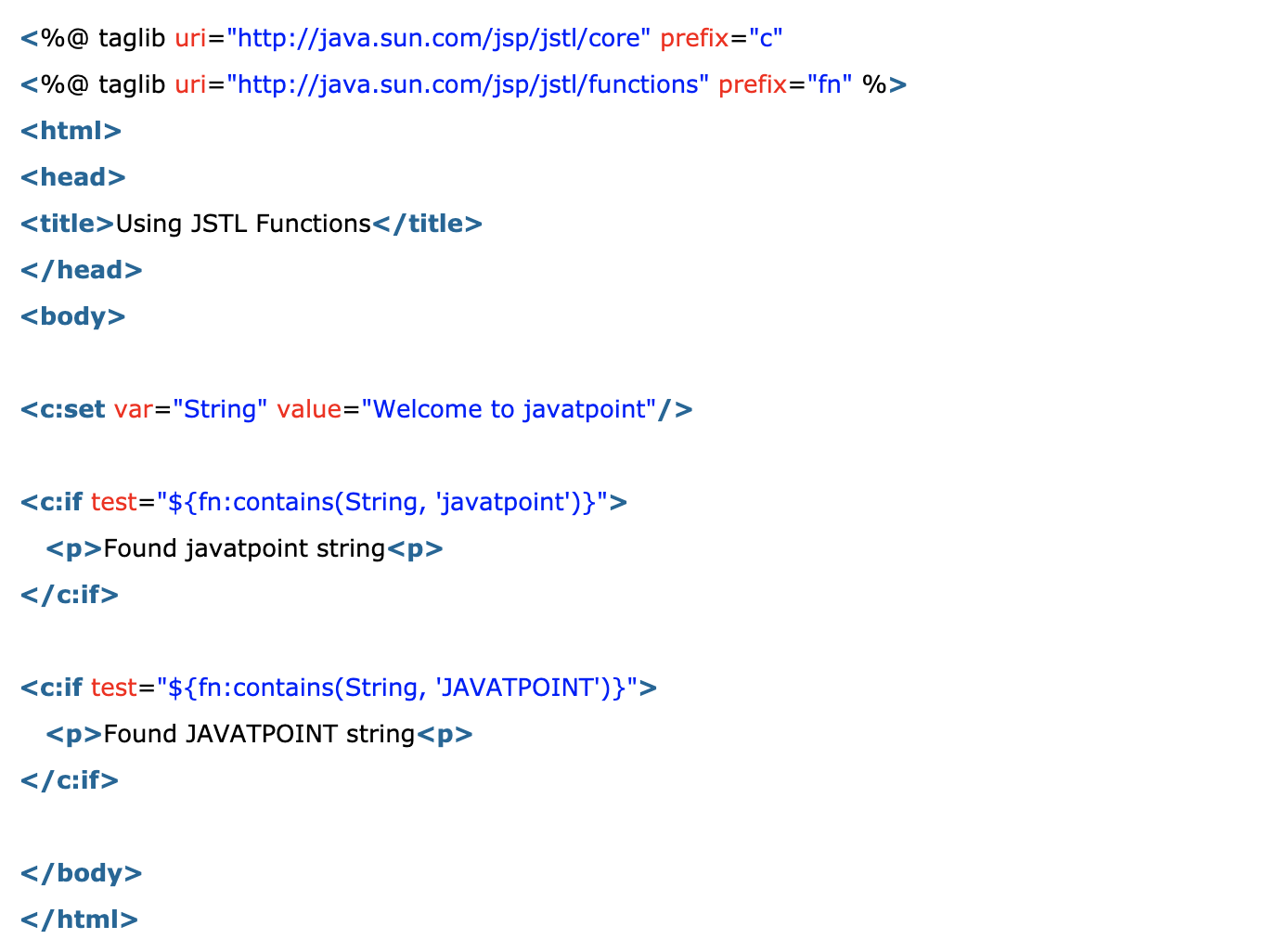
Task: Click the c:set tag
Action: [x=61, y=409]
